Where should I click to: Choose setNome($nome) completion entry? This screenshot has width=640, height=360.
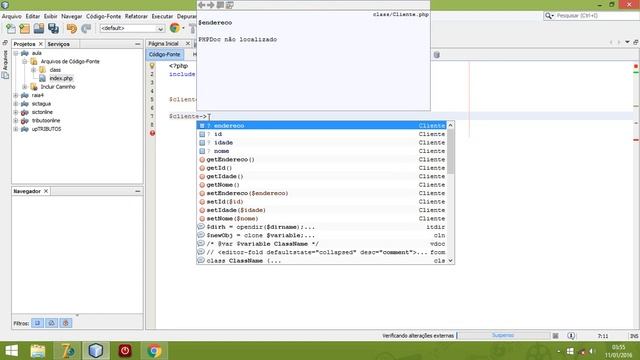pyautogui.click(x=322, y=219)
